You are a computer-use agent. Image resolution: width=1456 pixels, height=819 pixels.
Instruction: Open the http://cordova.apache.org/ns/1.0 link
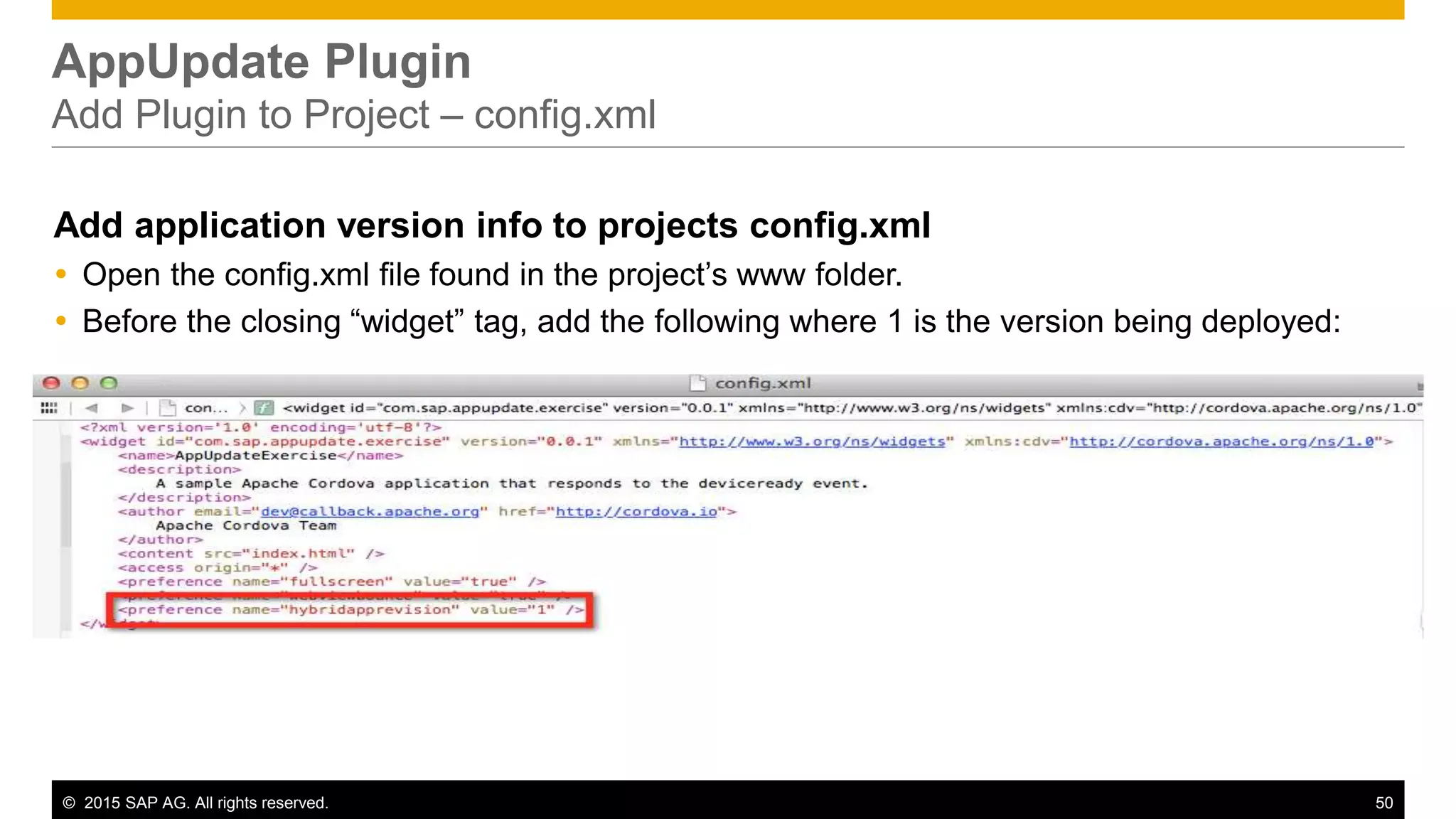pos(1221,441)
